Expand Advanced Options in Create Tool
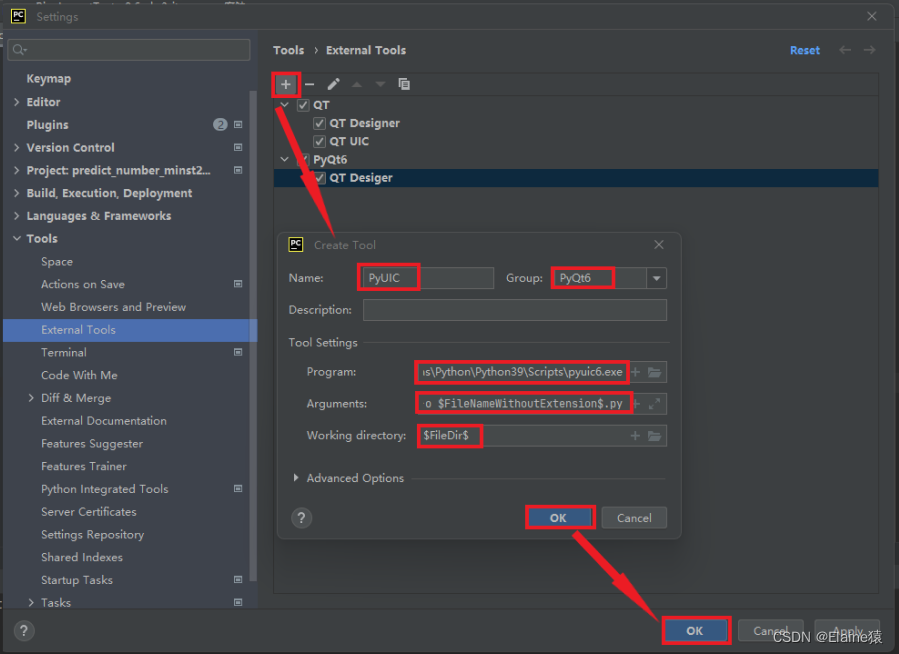Viewport: 899px width, 654px height. (x=296, y=477)
